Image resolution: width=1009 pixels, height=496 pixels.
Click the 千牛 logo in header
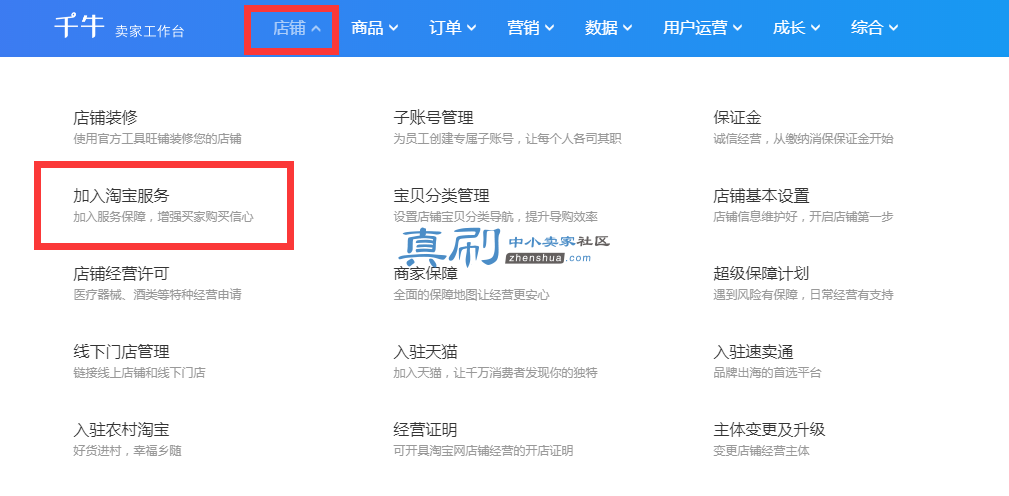[x=79, y=28]
